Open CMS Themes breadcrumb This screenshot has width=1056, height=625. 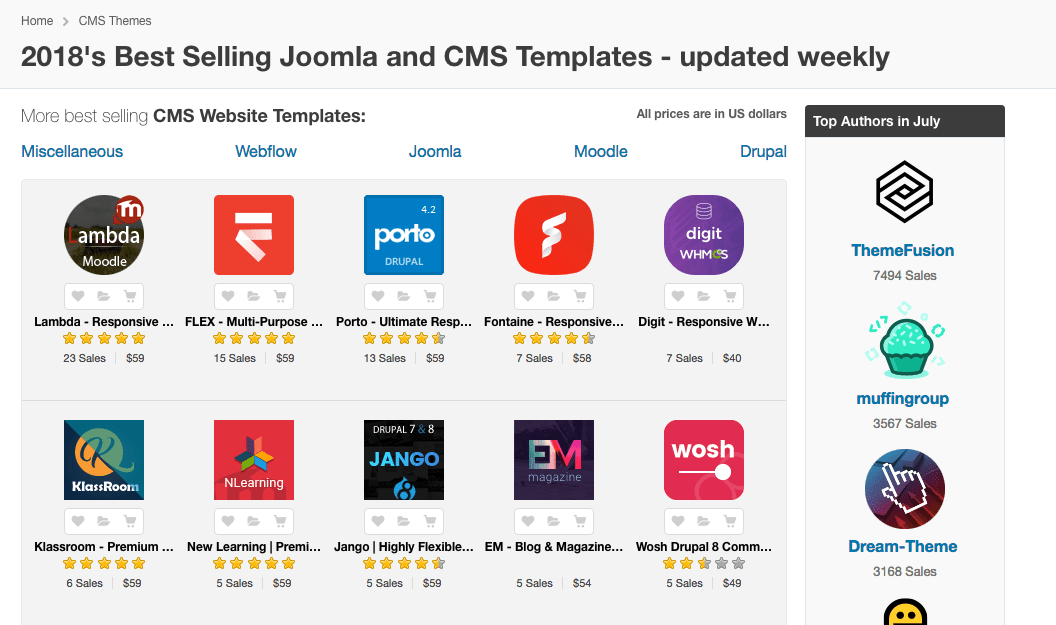pyautogui.click(x=115, y=21)
